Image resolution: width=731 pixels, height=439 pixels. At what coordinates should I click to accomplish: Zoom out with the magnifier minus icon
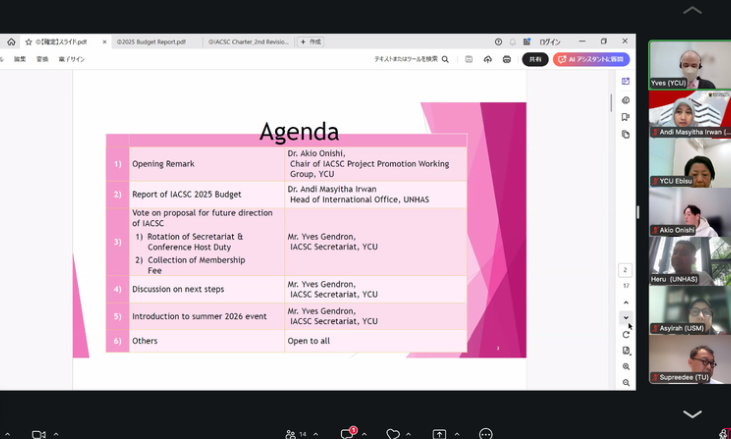point(626,383)
